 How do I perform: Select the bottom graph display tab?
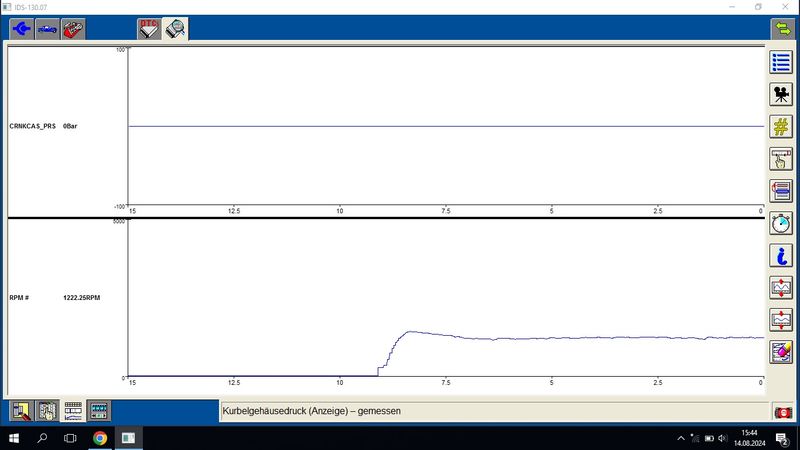tap(73, 411)
